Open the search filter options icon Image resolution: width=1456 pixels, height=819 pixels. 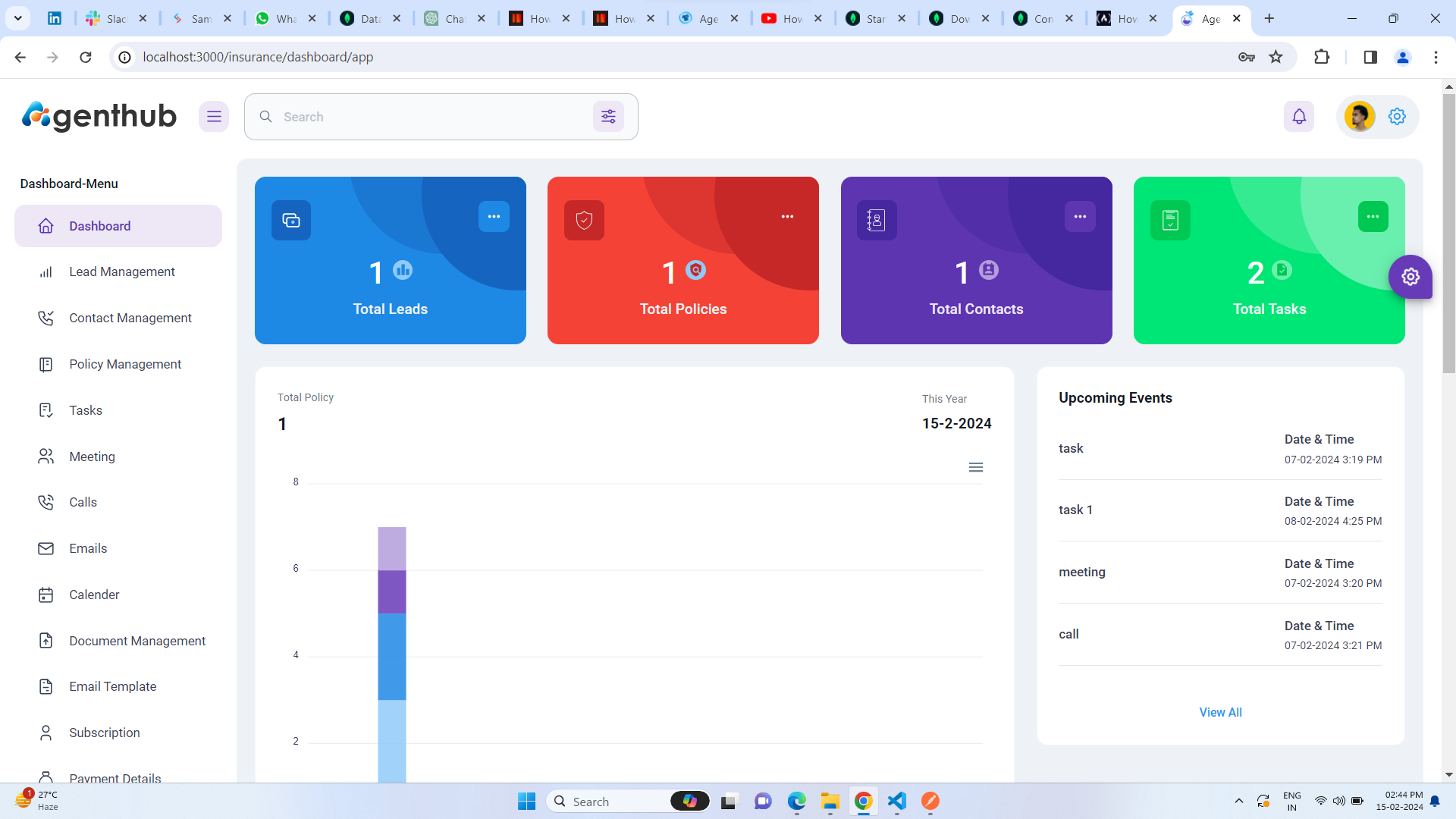point(608,117)
